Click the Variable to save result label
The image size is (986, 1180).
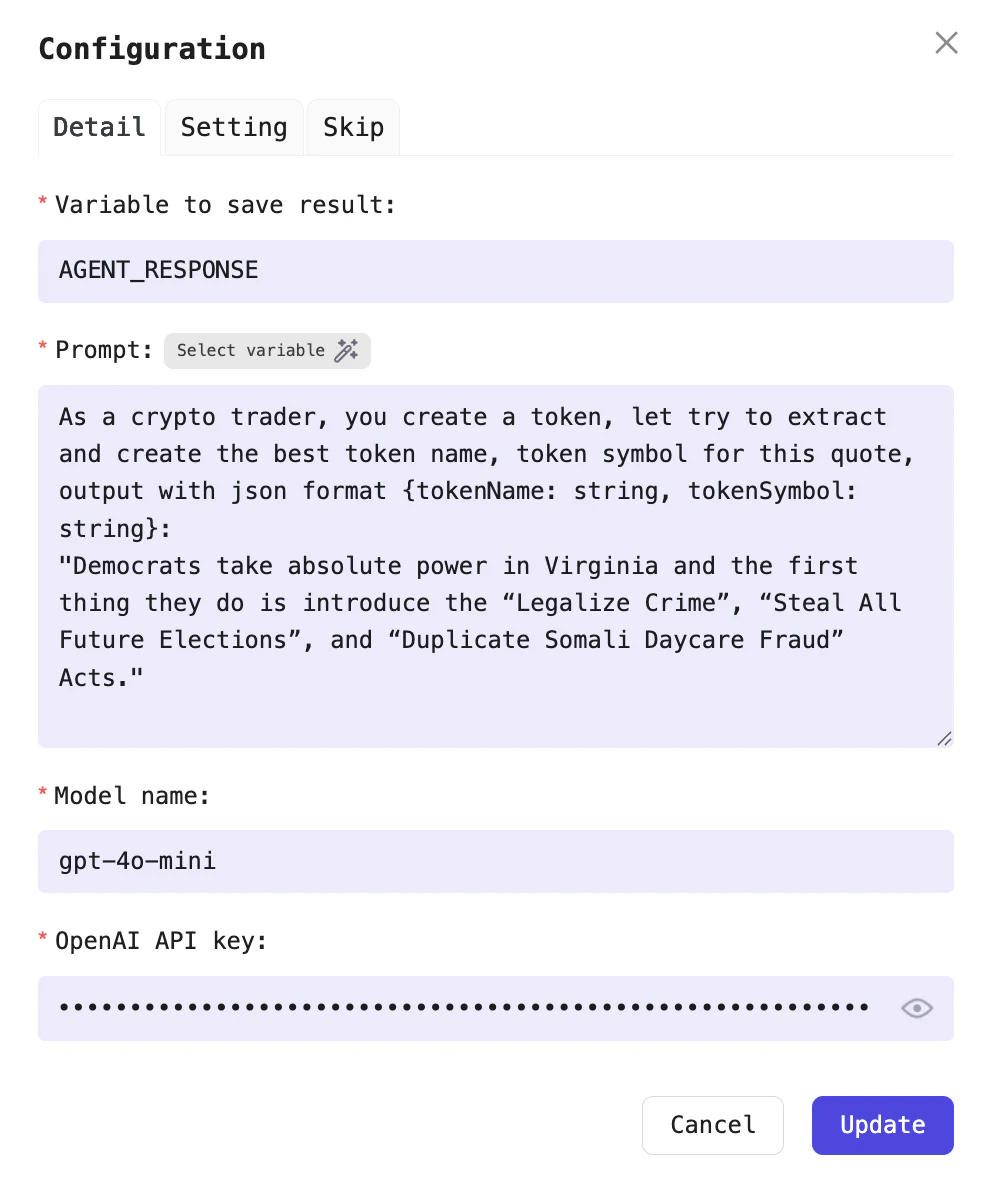(225, 205)
